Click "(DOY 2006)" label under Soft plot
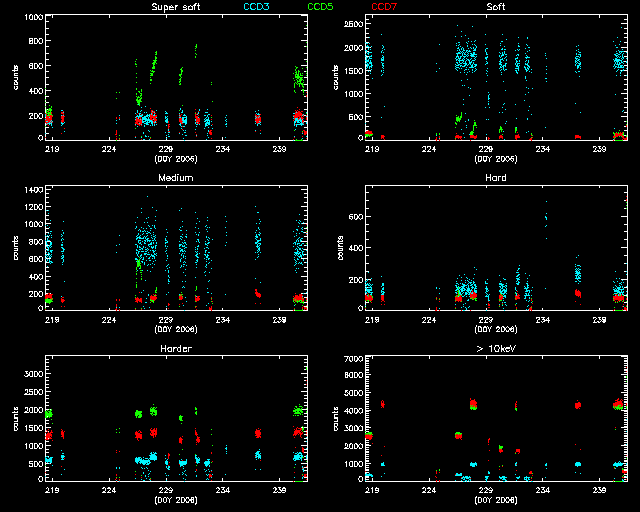The height and width of the screenshot is (512, 640). click(496, 159)
